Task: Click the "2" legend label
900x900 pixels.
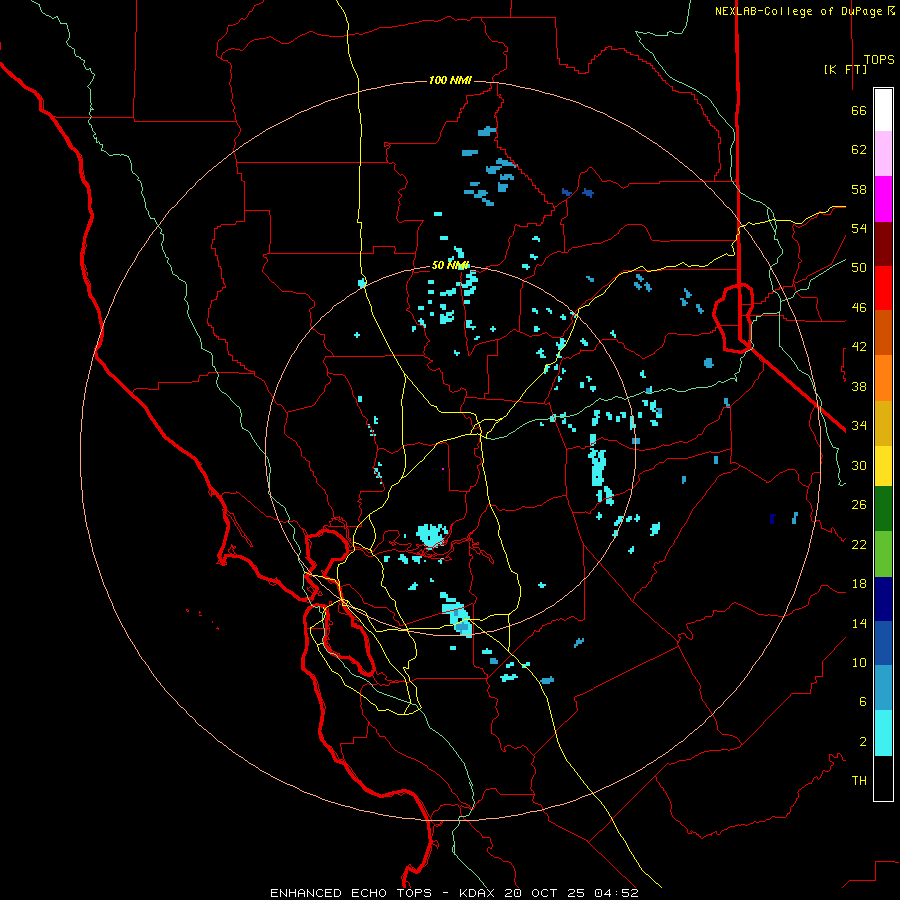Action: [x=863, y=742]
